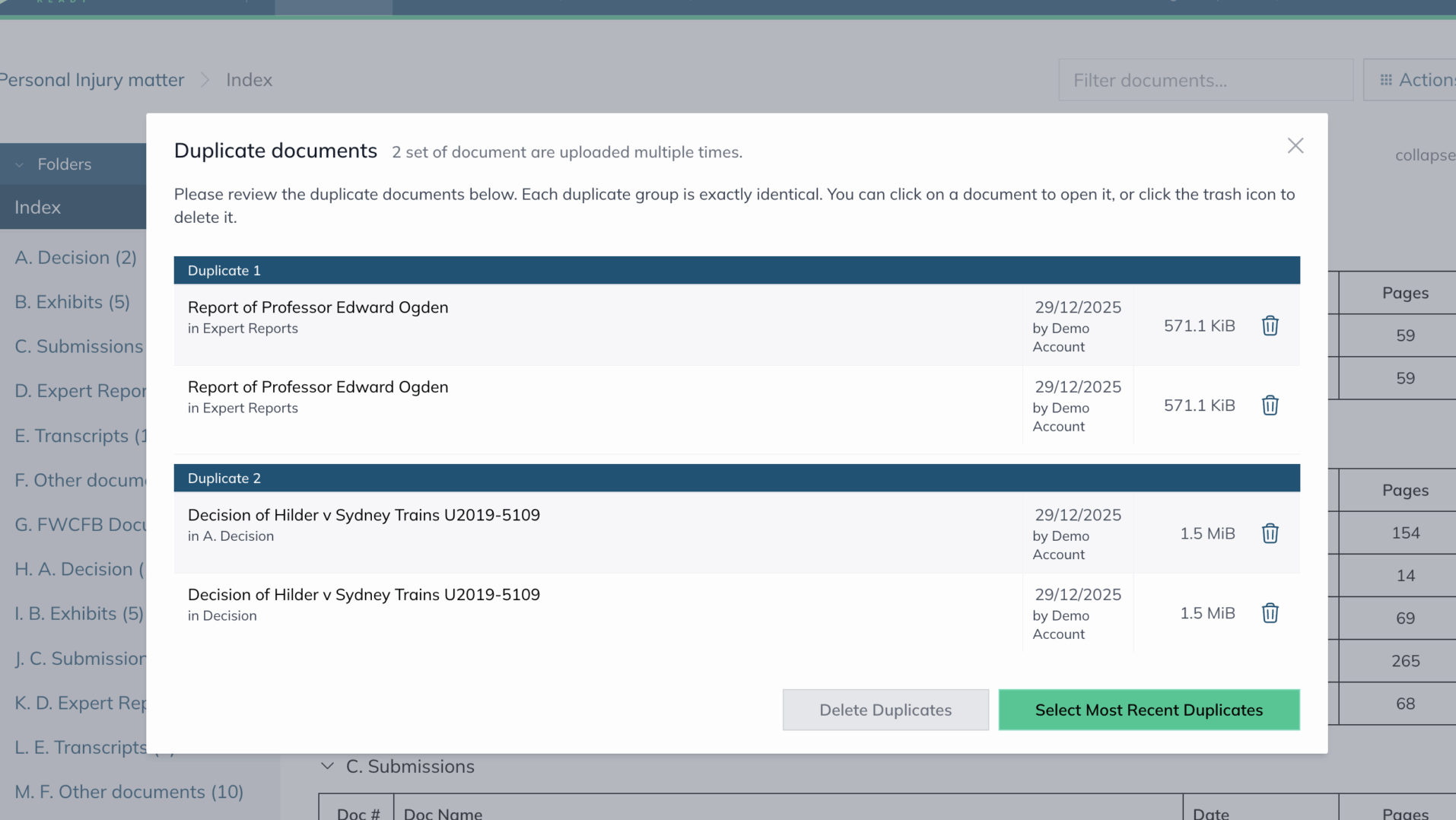The height and width of the screenshot is (820, 1456).
Task: Open the Personal Injury matter breadcrumb
Action: coord(92,80)
